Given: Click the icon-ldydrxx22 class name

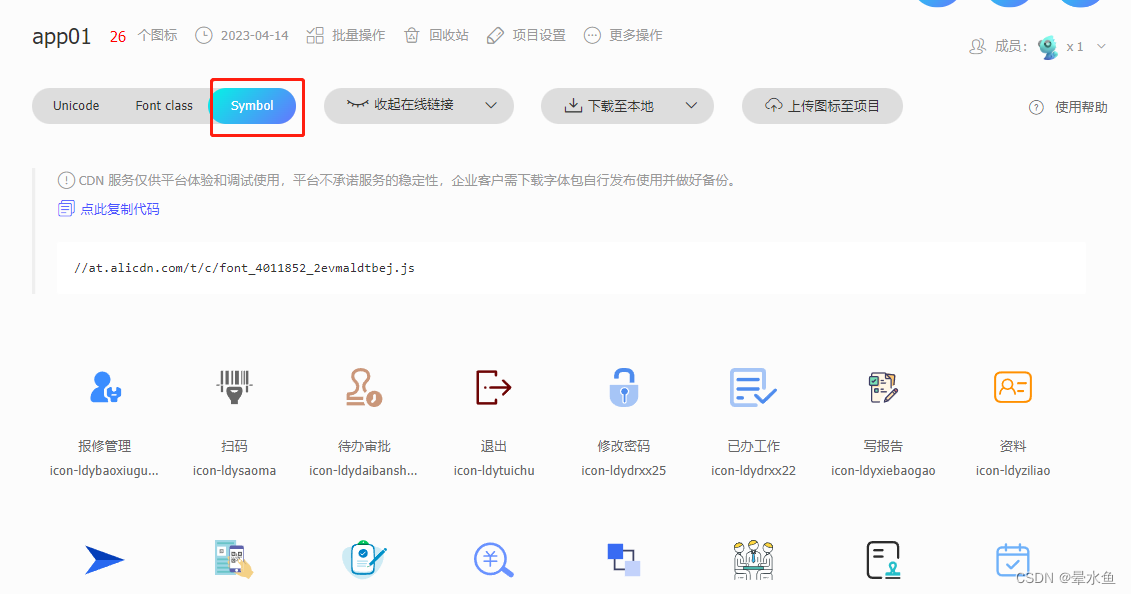Looking at the screenshot, I should coord(754,471).
